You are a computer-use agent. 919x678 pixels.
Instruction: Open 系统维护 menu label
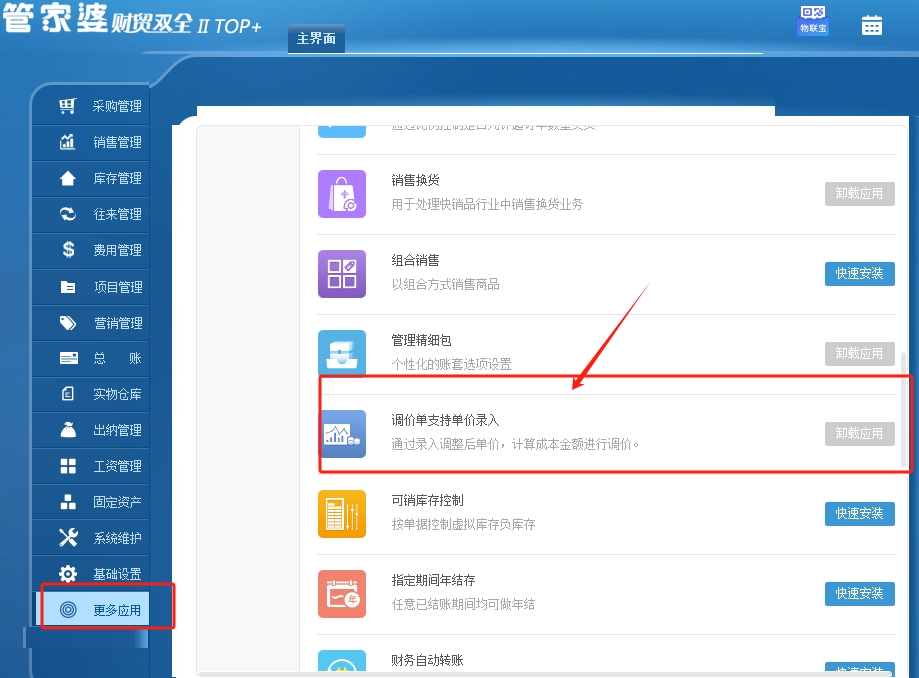[117, 538]
